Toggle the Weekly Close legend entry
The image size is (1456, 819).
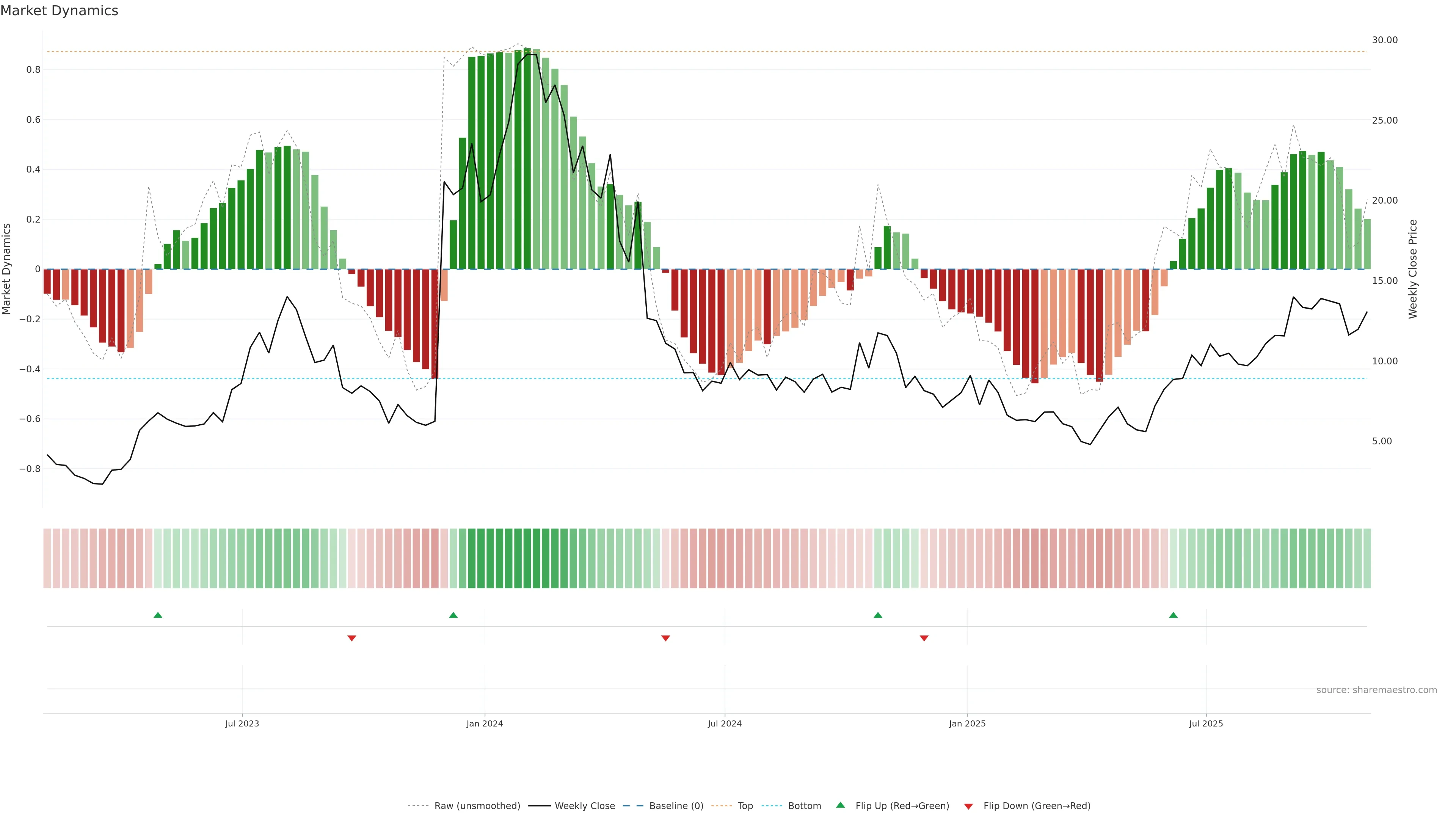click(584, 806)
